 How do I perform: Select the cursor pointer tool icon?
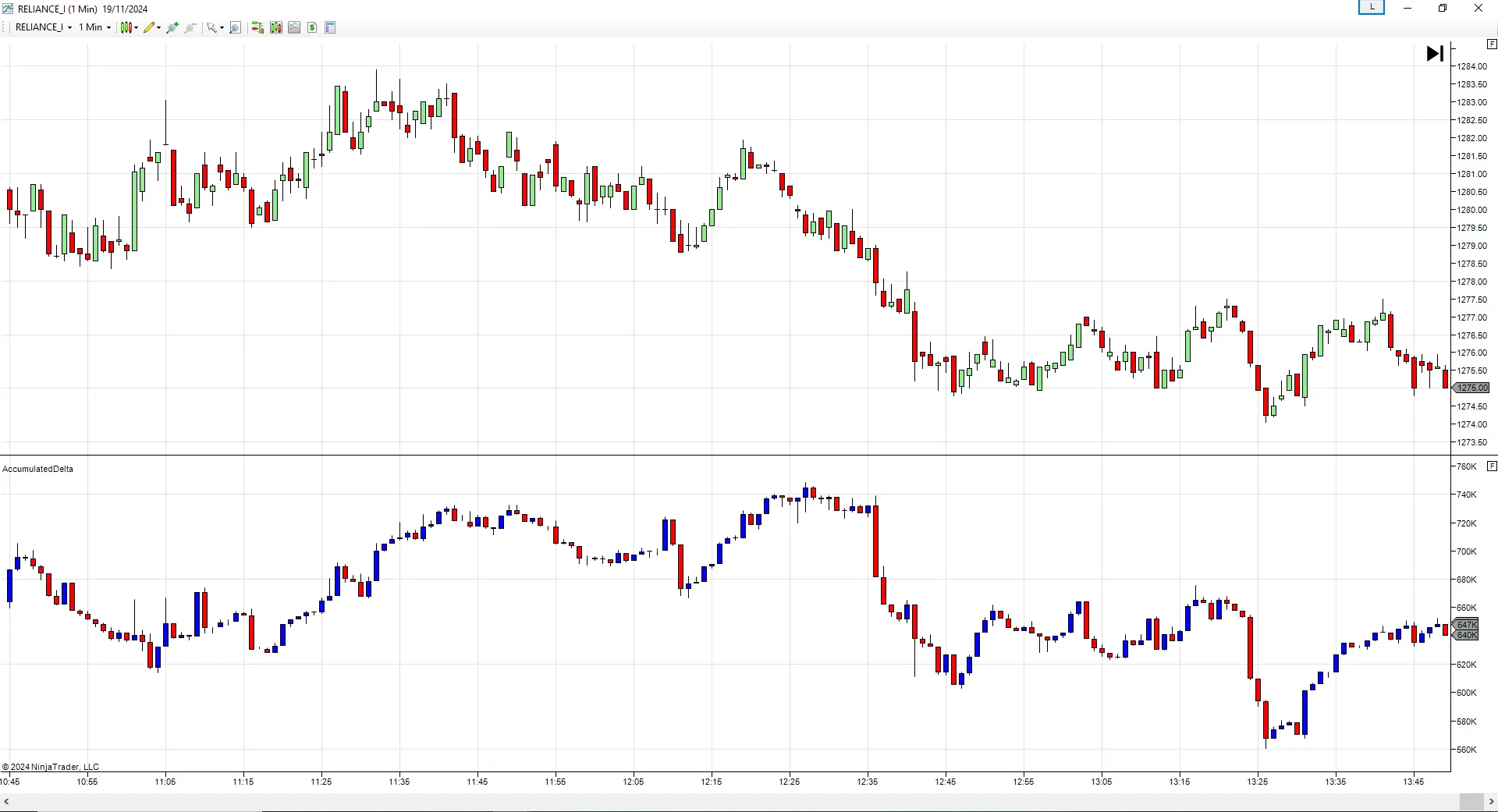tap(211, 27)
